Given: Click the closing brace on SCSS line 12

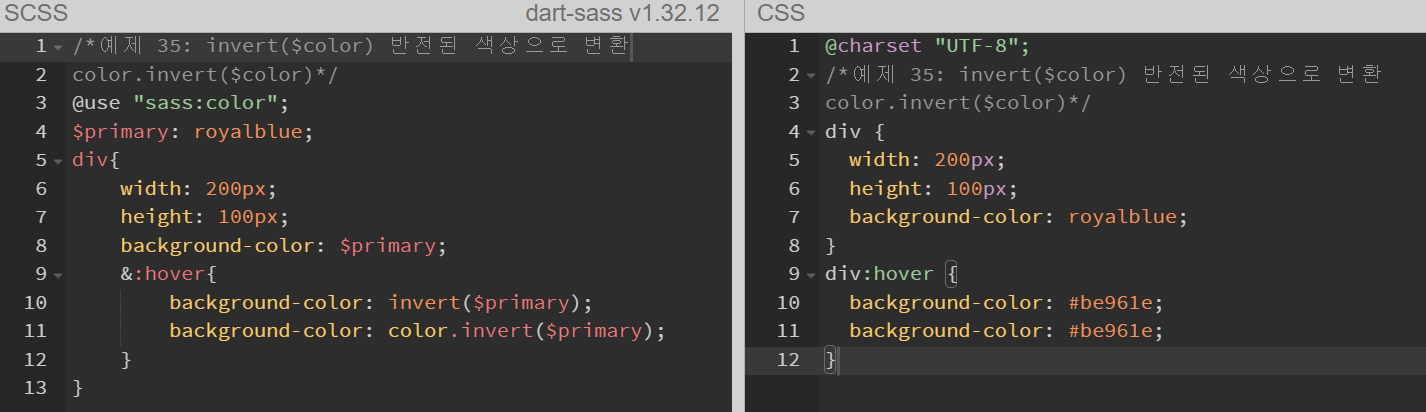Looking at the screenshot, I should point(126,360).
